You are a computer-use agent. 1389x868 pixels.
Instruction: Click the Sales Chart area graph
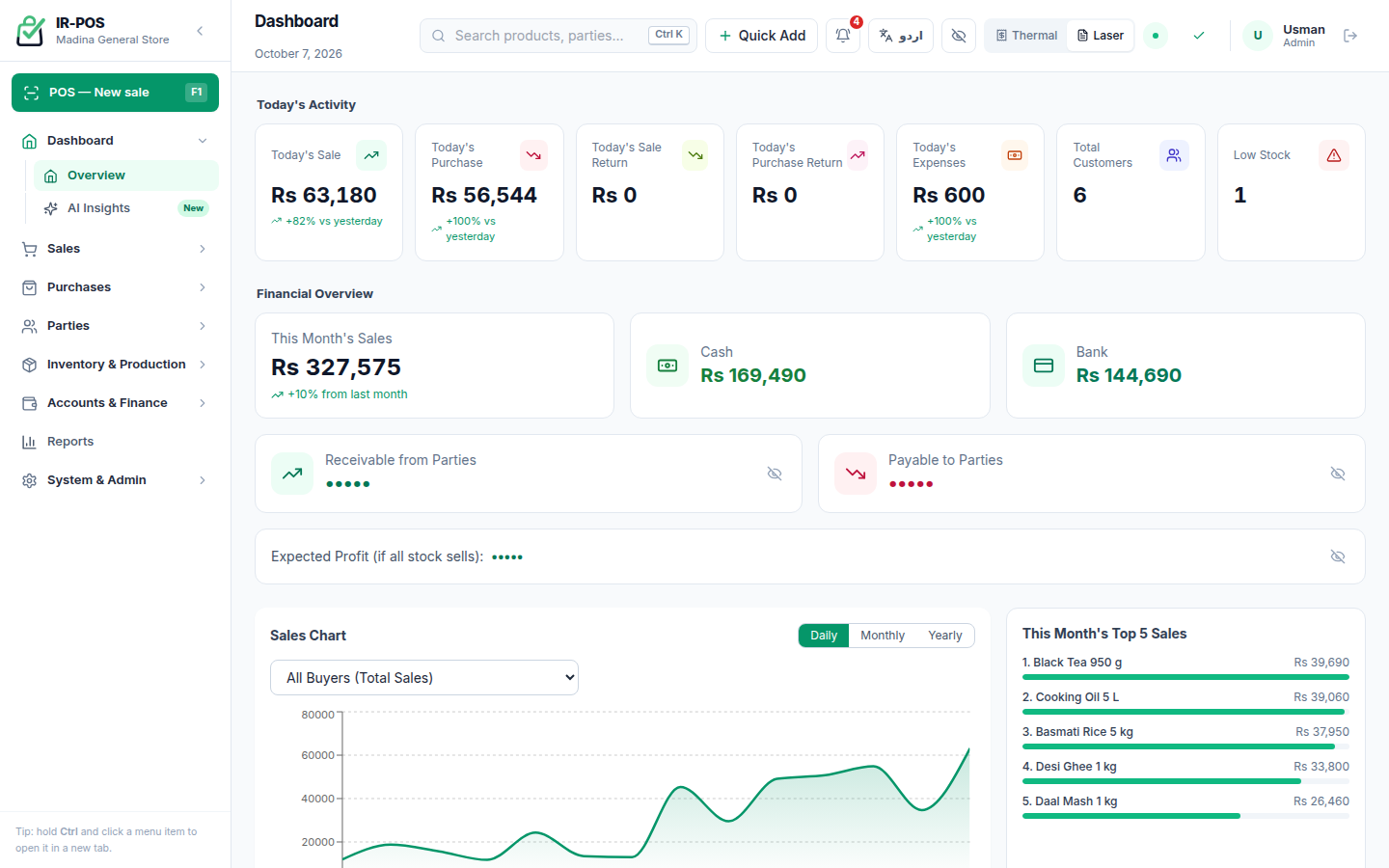656,791
